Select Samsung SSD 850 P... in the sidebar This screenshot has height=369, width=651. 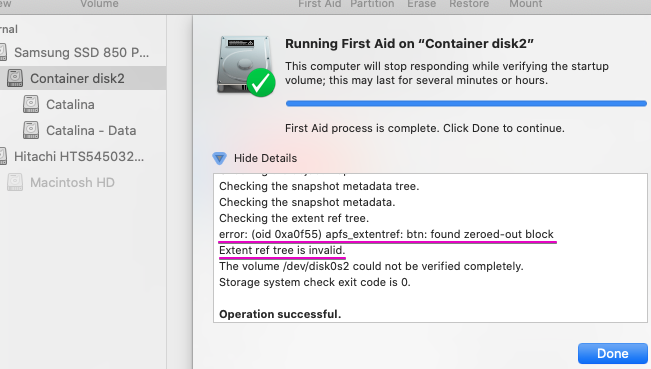click(83, 52)
